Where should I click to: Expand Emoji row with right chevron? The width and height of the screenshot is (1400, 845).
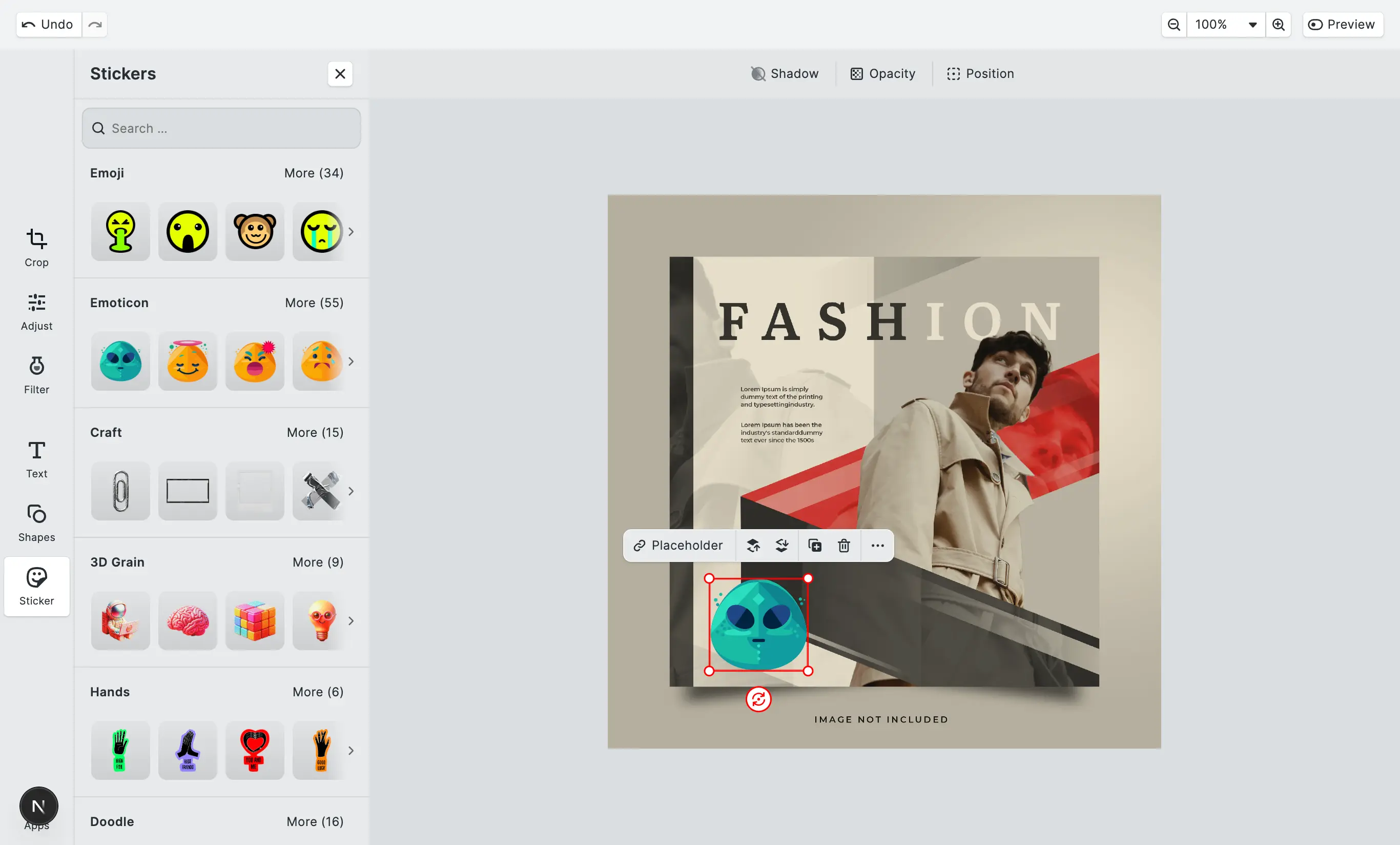pyautogui.click(x=351, y=231)
